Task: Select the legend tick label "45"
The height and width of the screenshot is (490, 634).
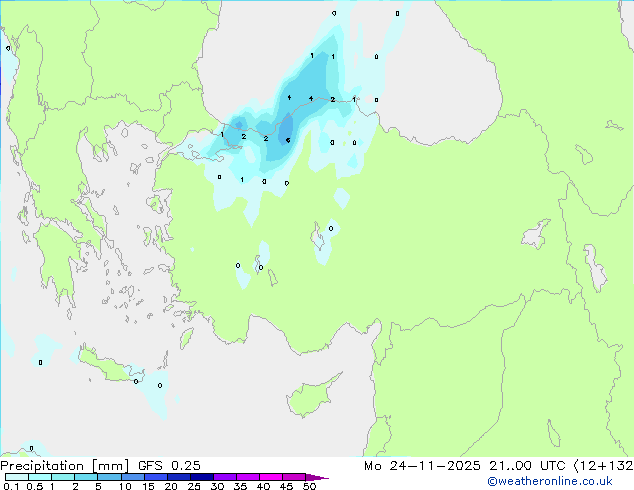Action: pyautogui.click(x=286, y=486)
